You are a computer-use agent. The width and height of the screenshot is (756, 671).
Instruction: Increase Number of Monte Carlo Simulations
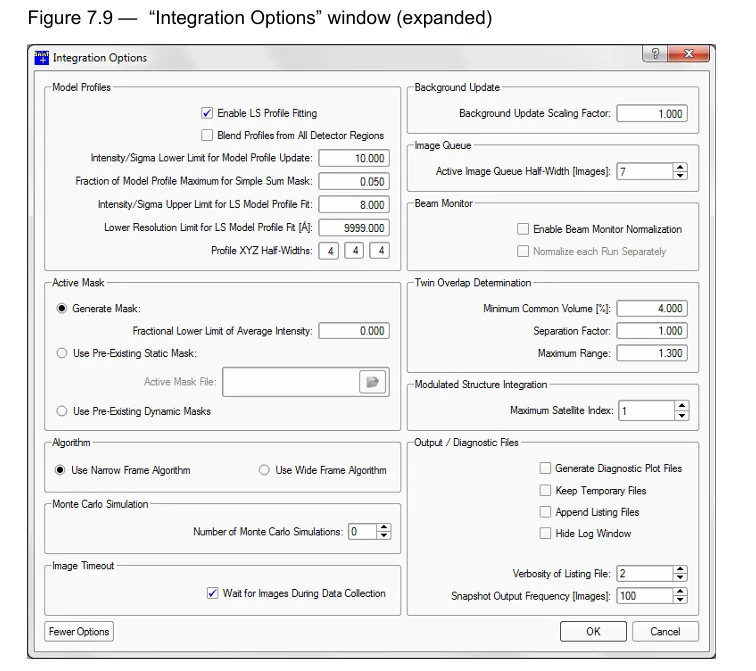(x=384, y=528)
